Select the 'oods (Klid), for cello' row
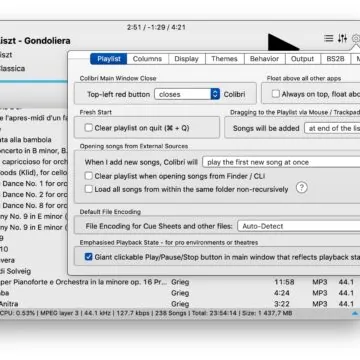 (x=33, y=173)
